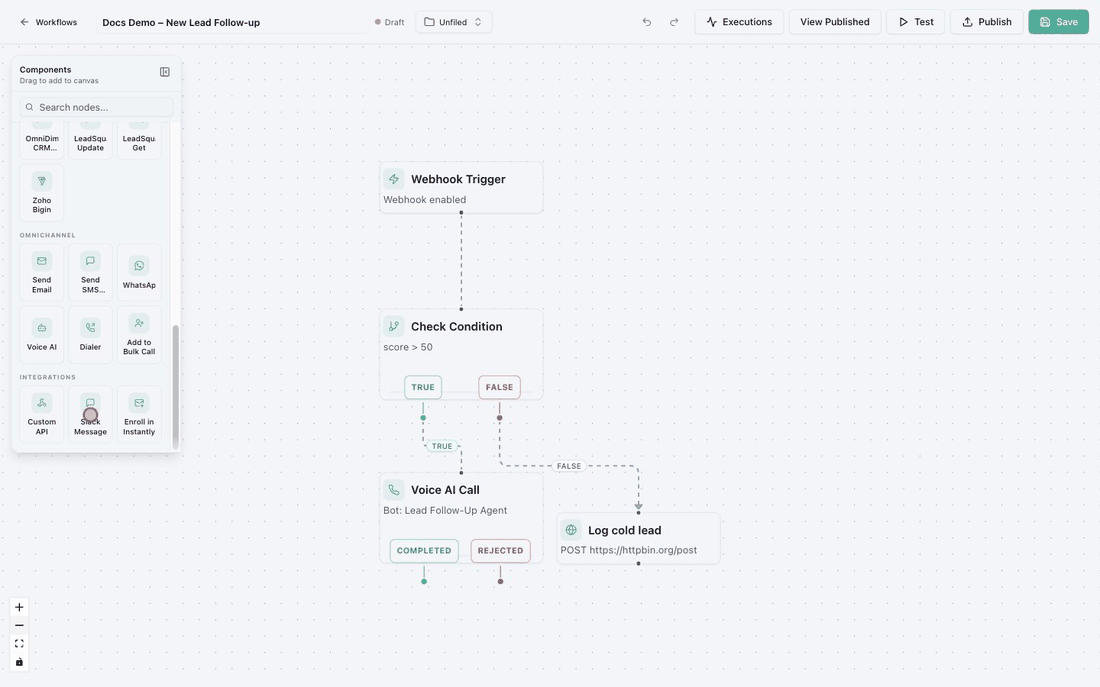Select the Enroll in Instantly component
This screenshot has height=687, width=1100.
click(139, 414)
